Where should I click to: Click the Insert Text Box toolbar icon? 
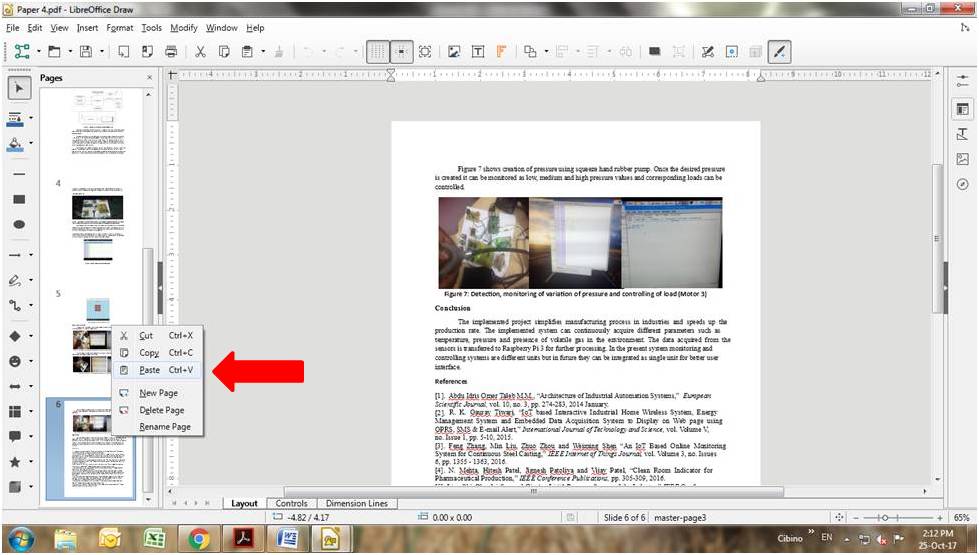click(478, 52)
